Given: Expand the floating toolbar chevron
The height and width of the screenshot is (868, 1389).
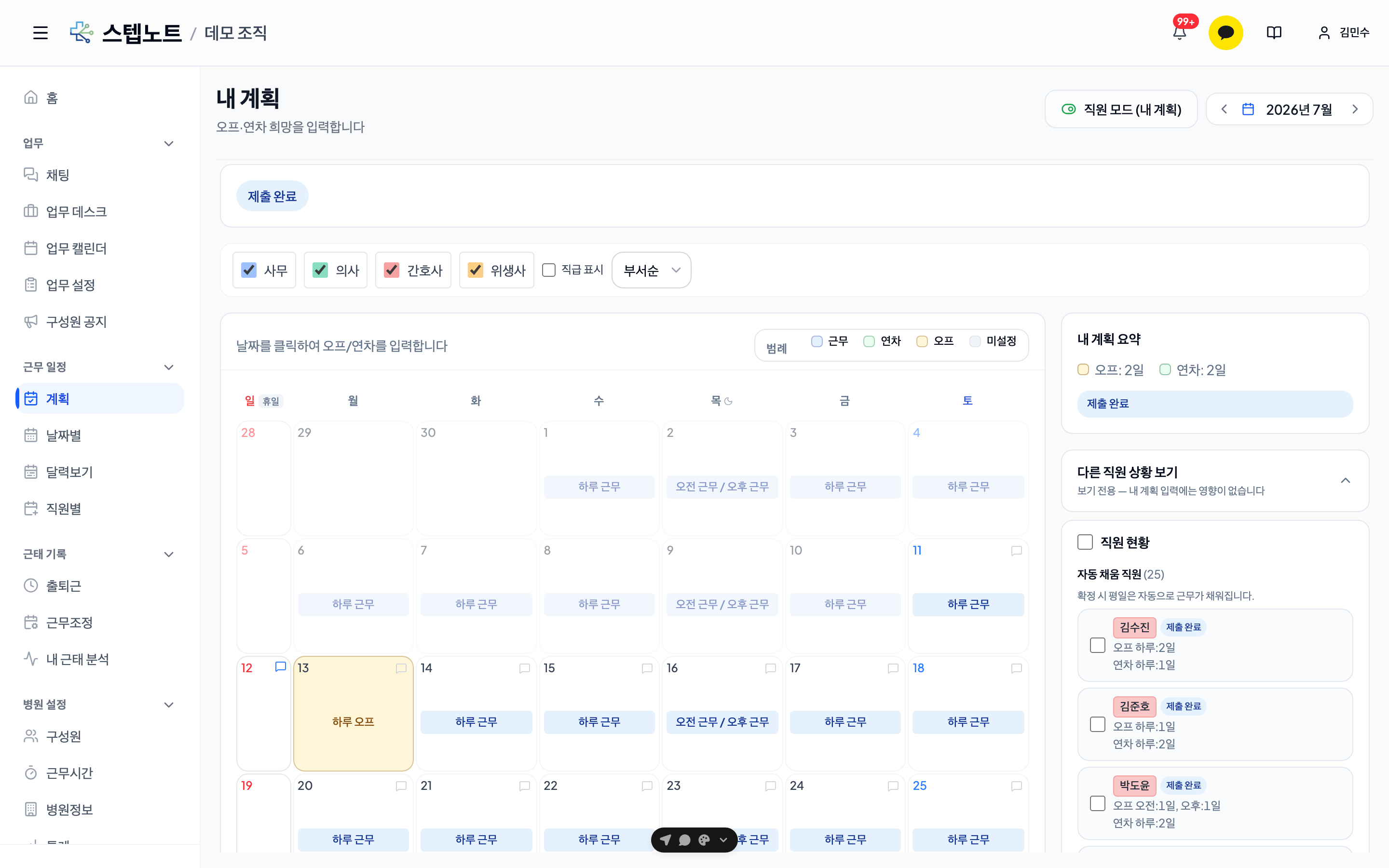Looking at the screenshot, I should (x=724, y=840).
